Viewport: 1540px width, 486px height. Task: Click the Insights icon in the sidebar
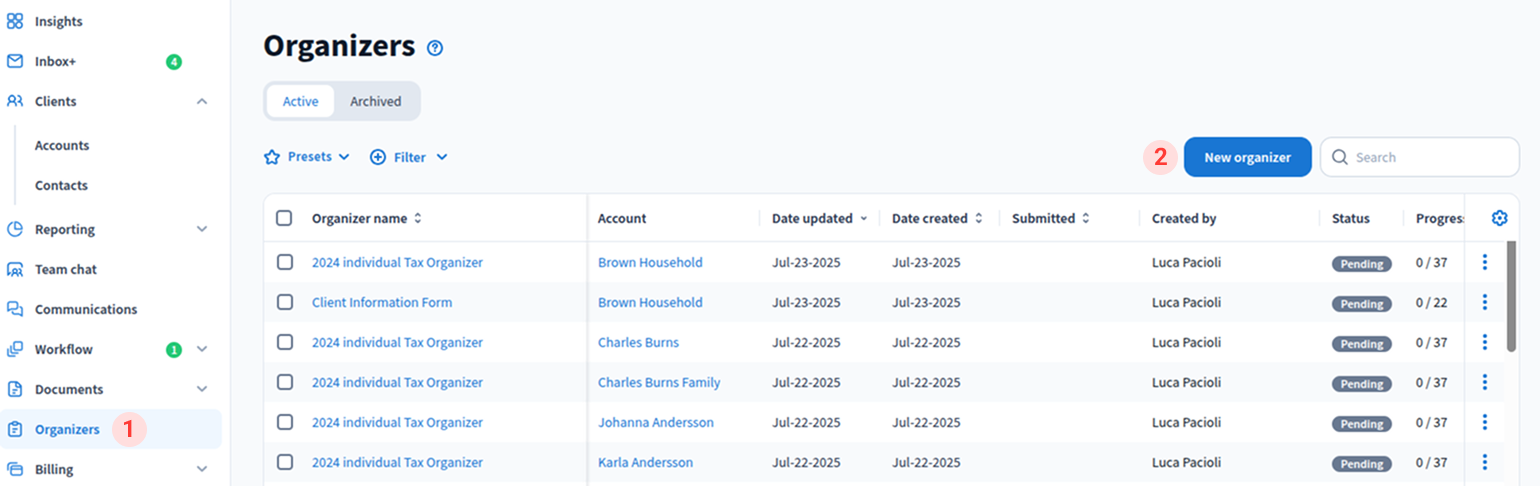coord(15,21)
